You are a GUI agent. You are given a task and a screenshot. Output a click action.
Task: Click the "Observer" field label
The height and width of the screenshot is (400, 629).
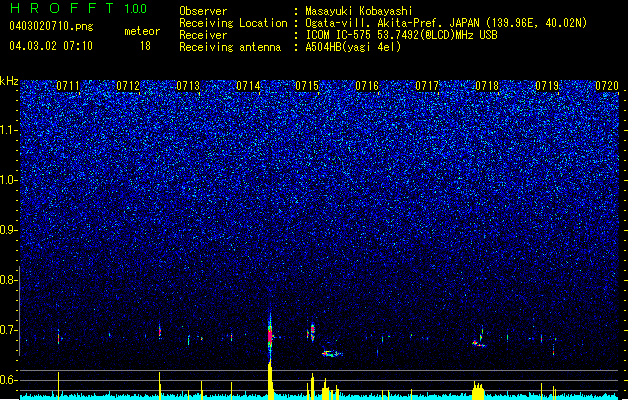pos(203,11)
